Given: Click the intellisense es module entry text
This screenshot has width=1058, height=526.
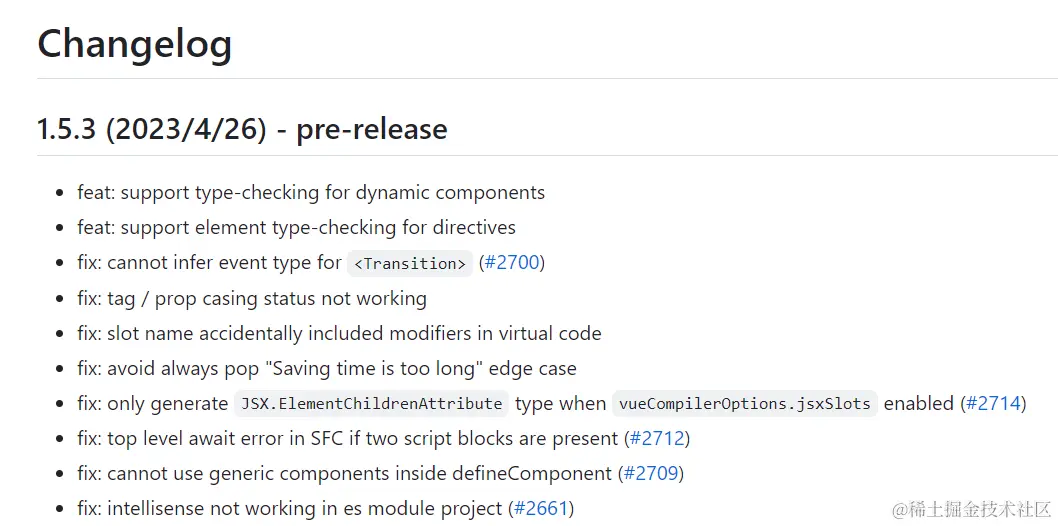Looking at the screenshot, I should (291, 509).
